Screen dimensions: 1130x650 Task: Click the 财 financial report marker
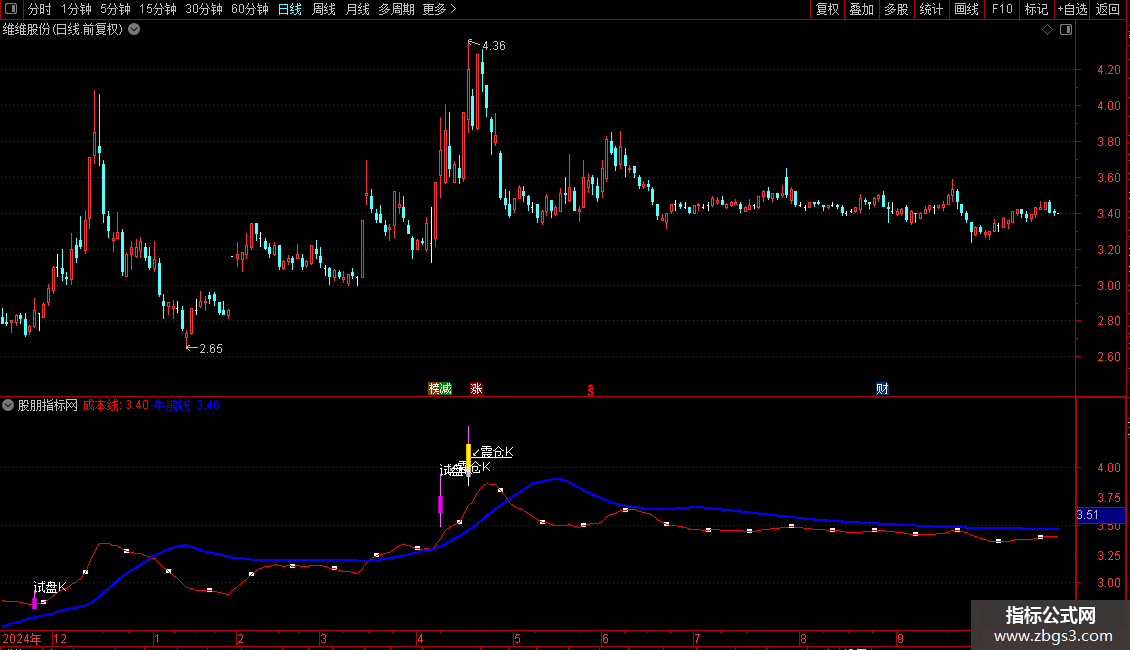pyautogui.click(x=882, y=388)
